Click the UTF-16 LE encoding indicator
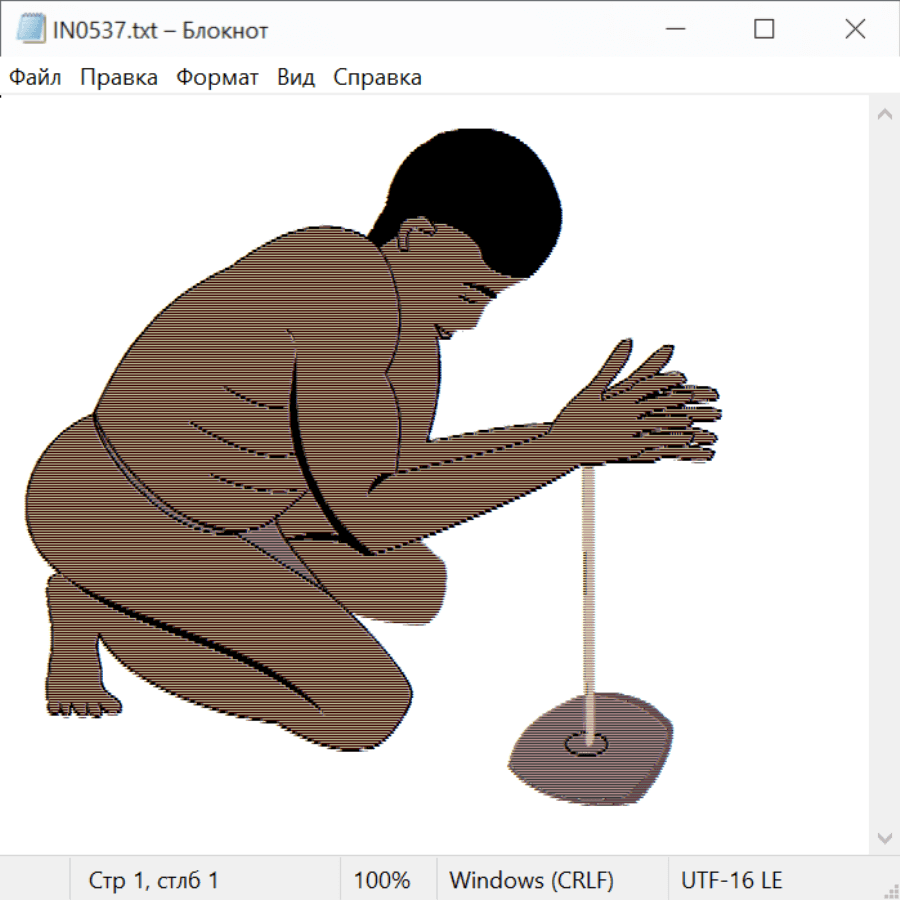The height and width of the screenshot is (900, 900). tap(731, 881)
